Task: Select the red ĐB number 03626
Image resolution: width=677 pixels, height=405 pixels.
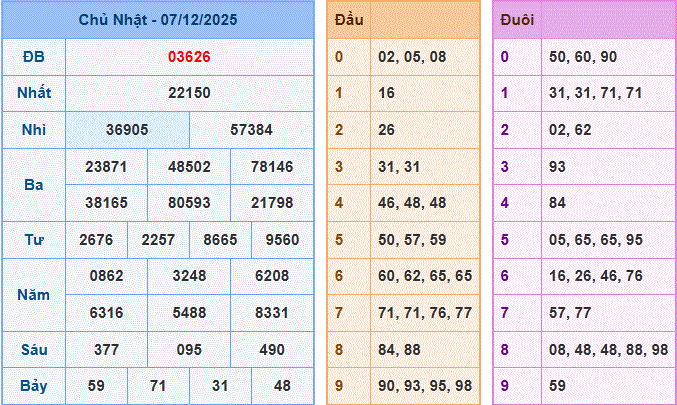Action: (x=189, y=57)
